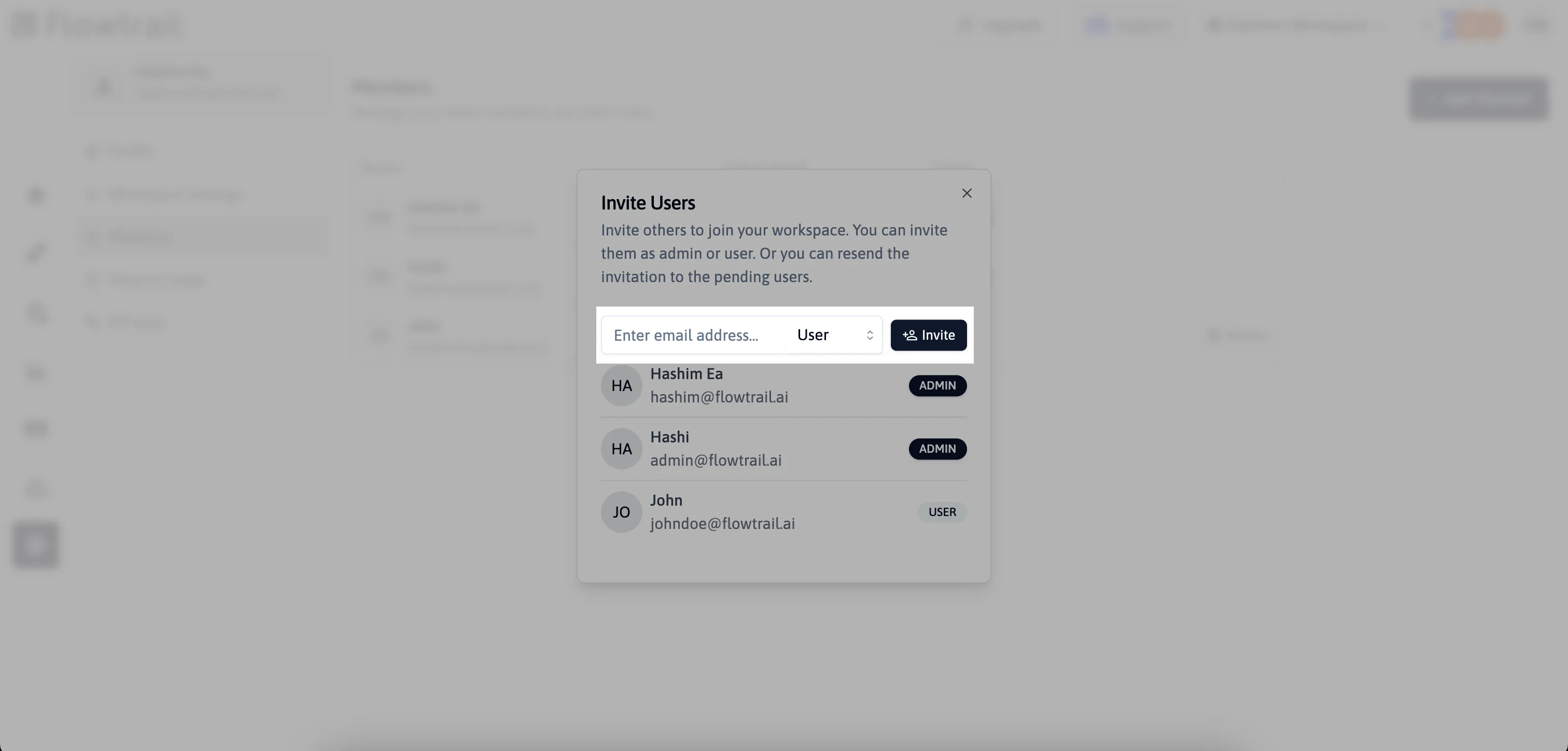
Task: Click USER badge for John
Action: (x=942, y=512)
